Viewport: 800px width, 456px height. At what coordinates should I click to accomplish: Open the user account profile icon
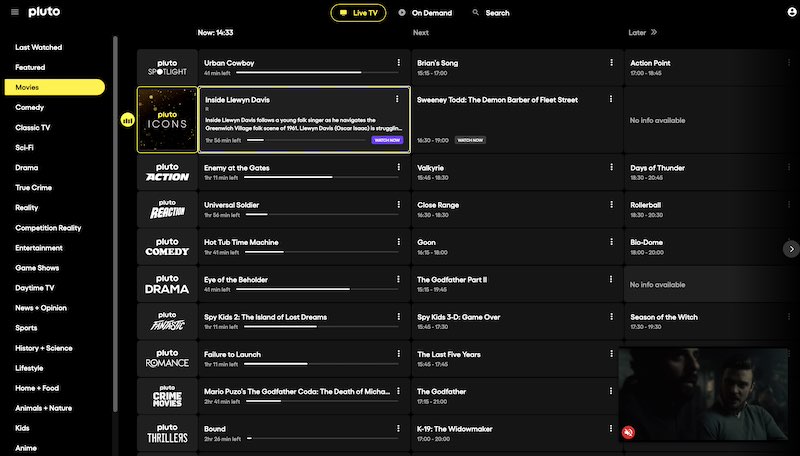792,12
